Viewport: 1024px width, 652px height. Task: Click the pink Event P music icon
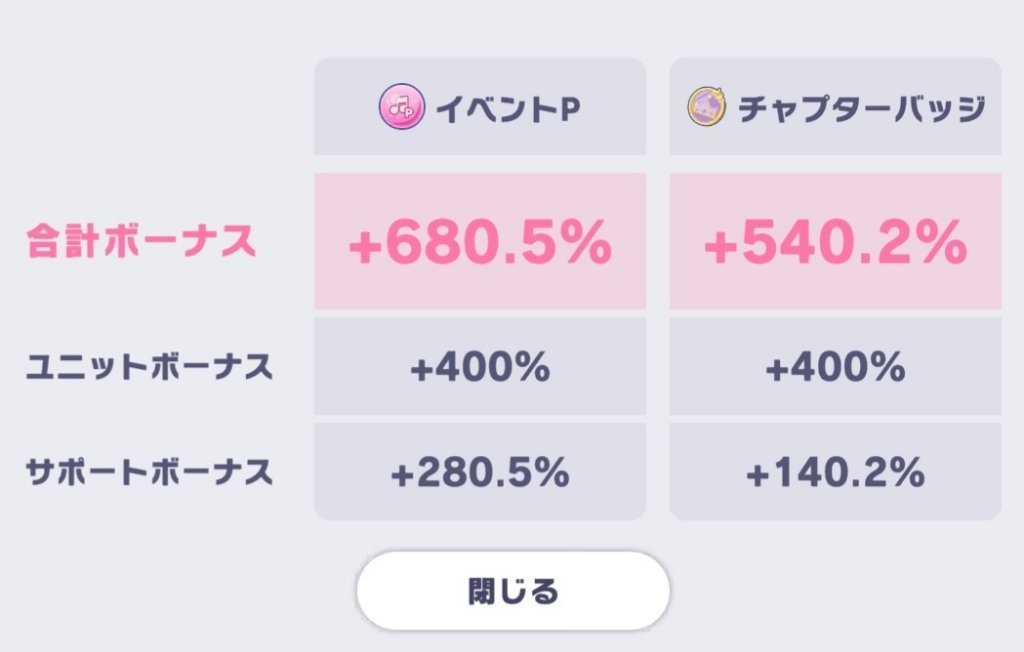(402, 106)
